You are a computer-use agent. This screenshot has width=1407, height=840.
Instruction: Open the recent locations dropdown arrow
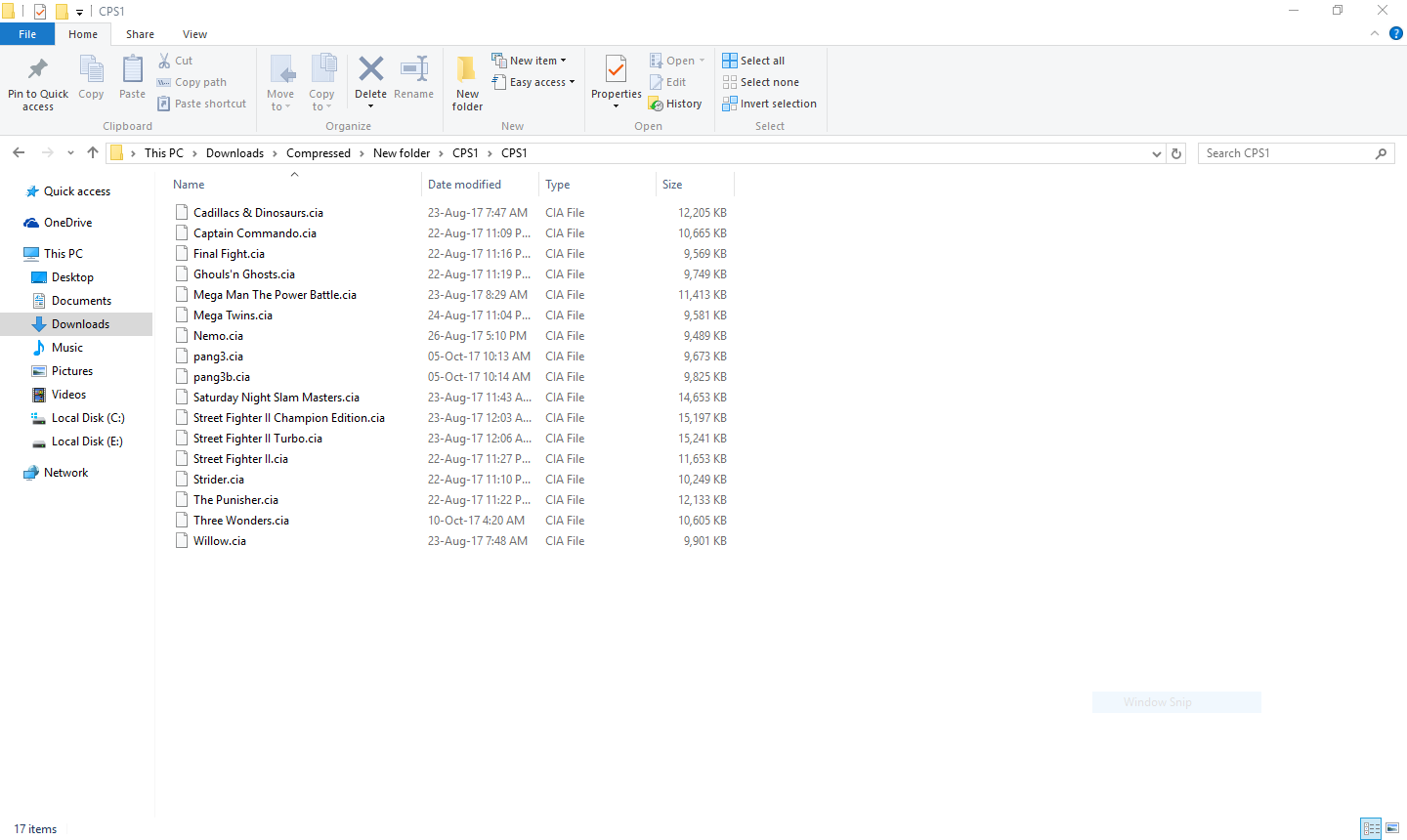pyautogui.click(x=70, y=153)
